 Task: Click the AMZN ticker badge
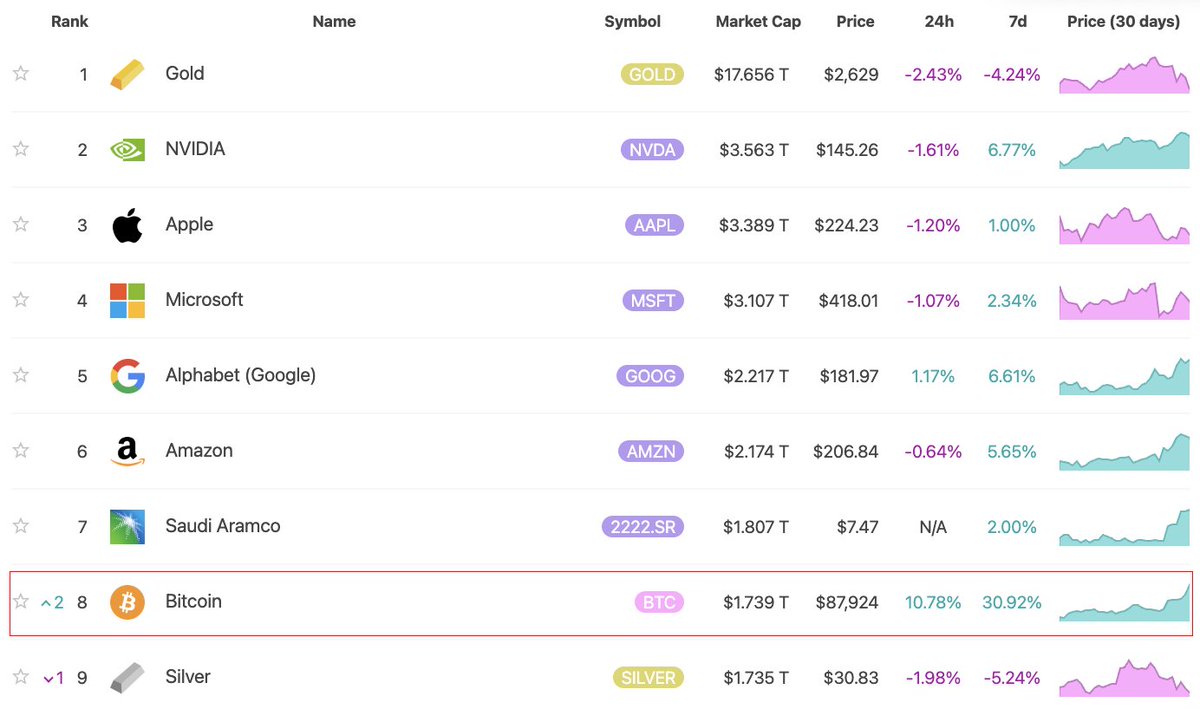[651, 452]
